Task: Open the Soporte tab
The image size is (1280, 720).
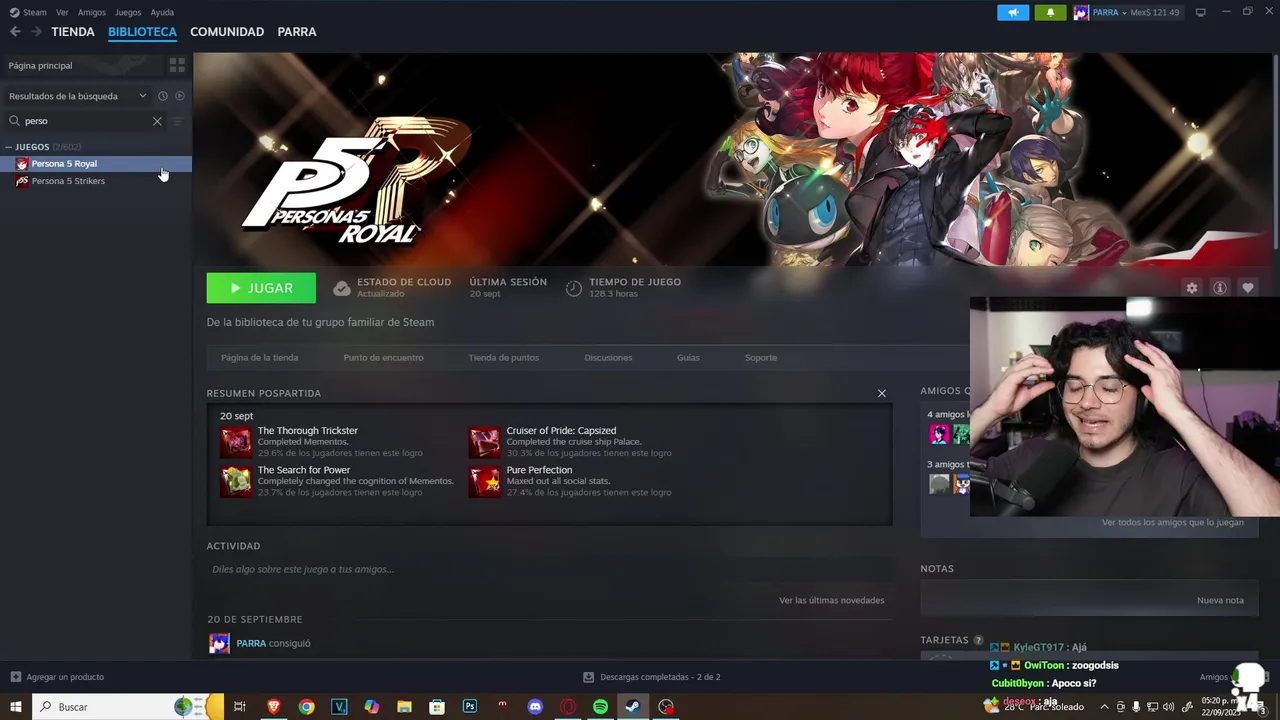Action: tap(761, 358)
